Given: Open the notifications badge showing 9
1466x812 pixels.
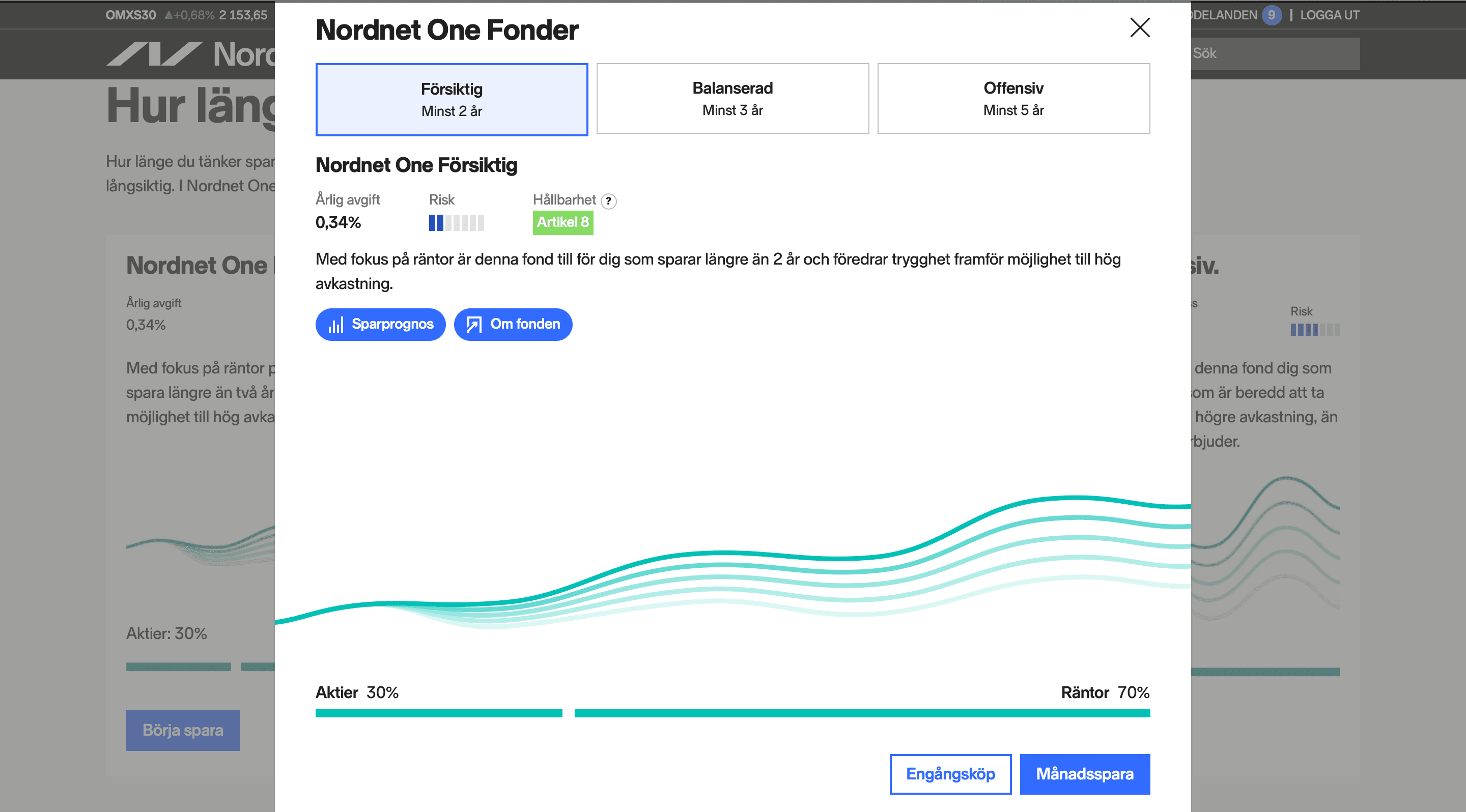Looking at the screenshot, I should pyautogui.click(x=1271, y=15).
